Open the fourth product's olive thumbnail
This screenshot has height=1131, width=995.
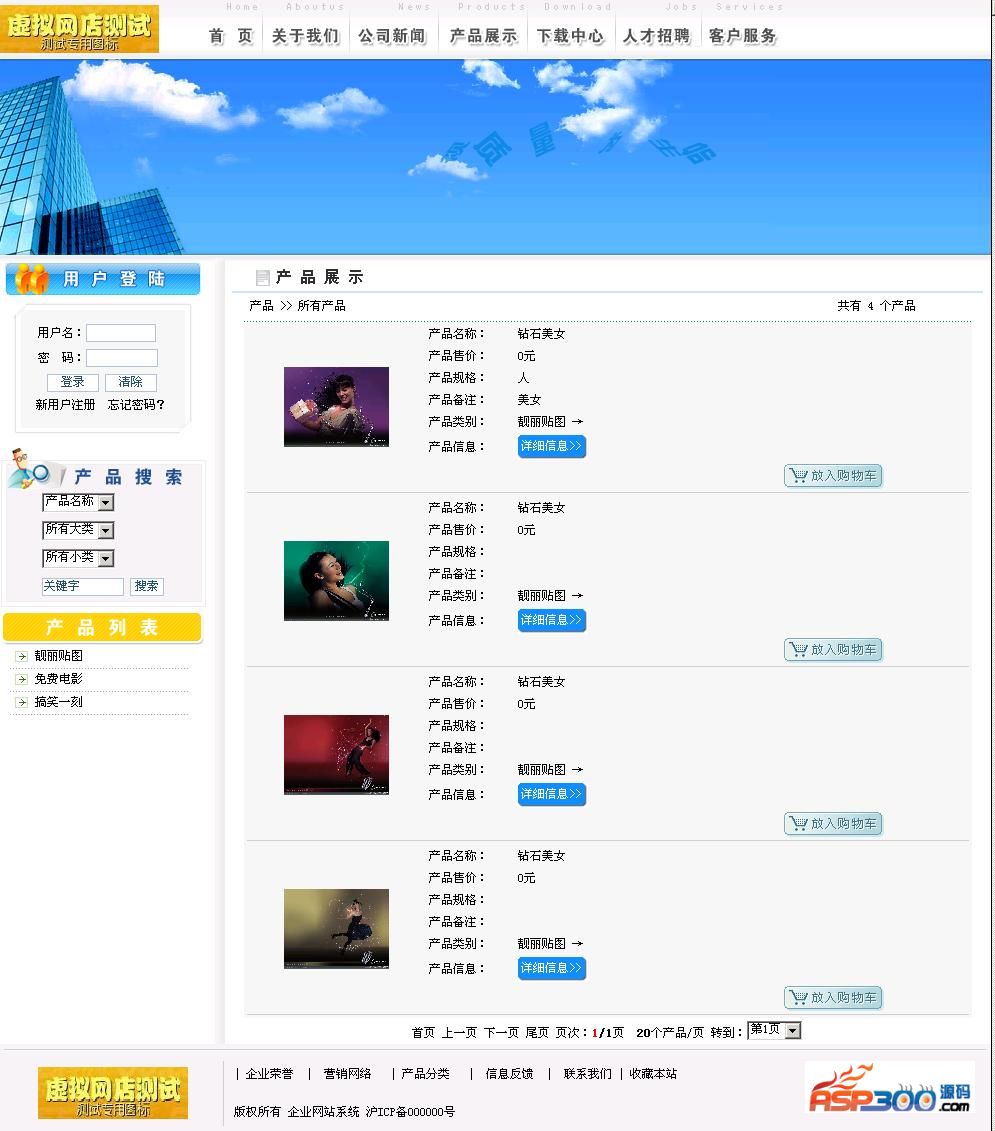coord(336,928)
